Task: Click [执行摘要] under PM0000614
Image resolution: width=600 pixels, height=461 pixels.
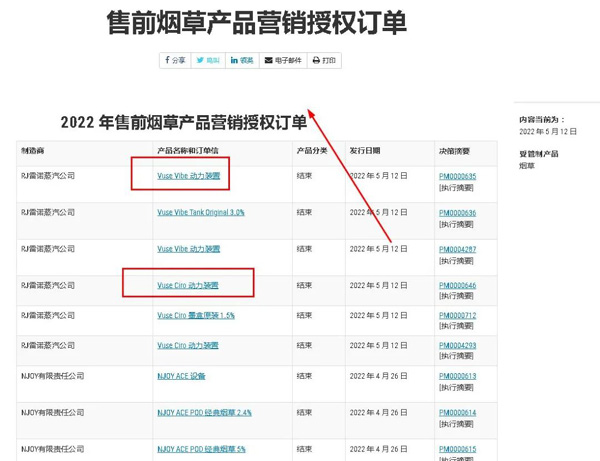Action: click(x=456, y=424)
